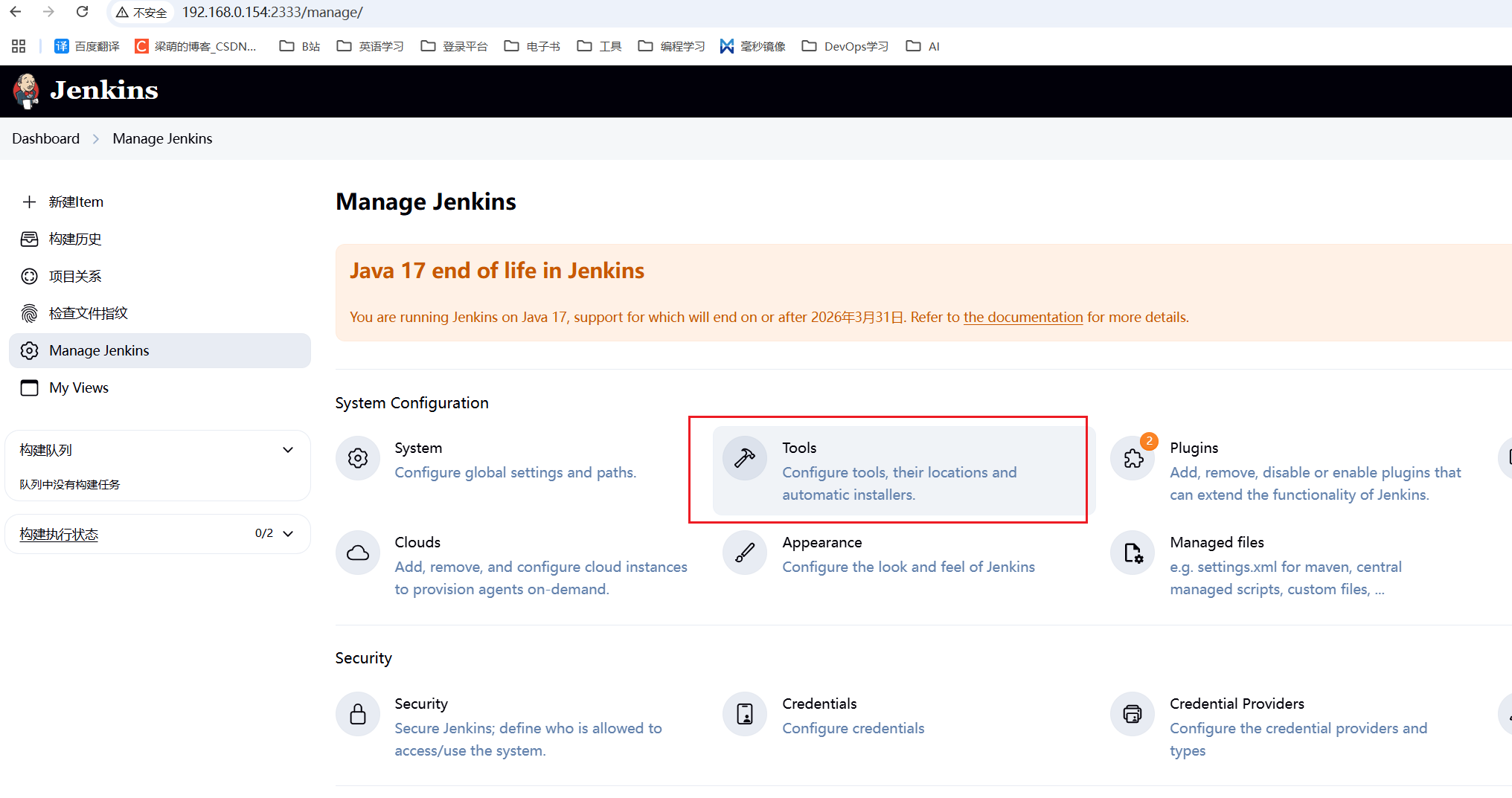This screenshot has width=1512, height=798.
Task: Open the B站 bookmark folder
Action: coord(299,46)
